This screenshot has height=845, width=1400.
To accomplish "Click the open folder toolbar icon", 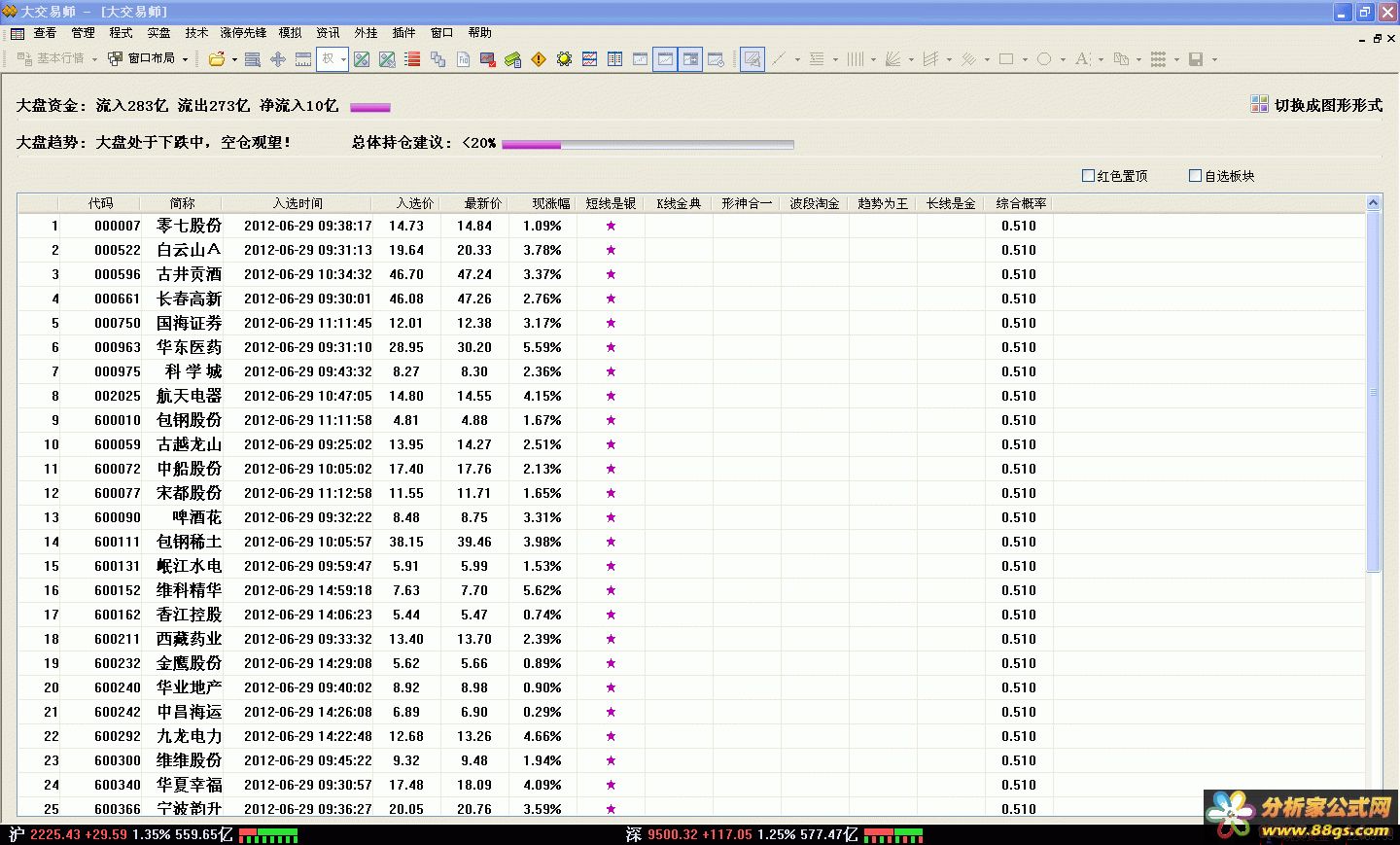I will point(217,59).
